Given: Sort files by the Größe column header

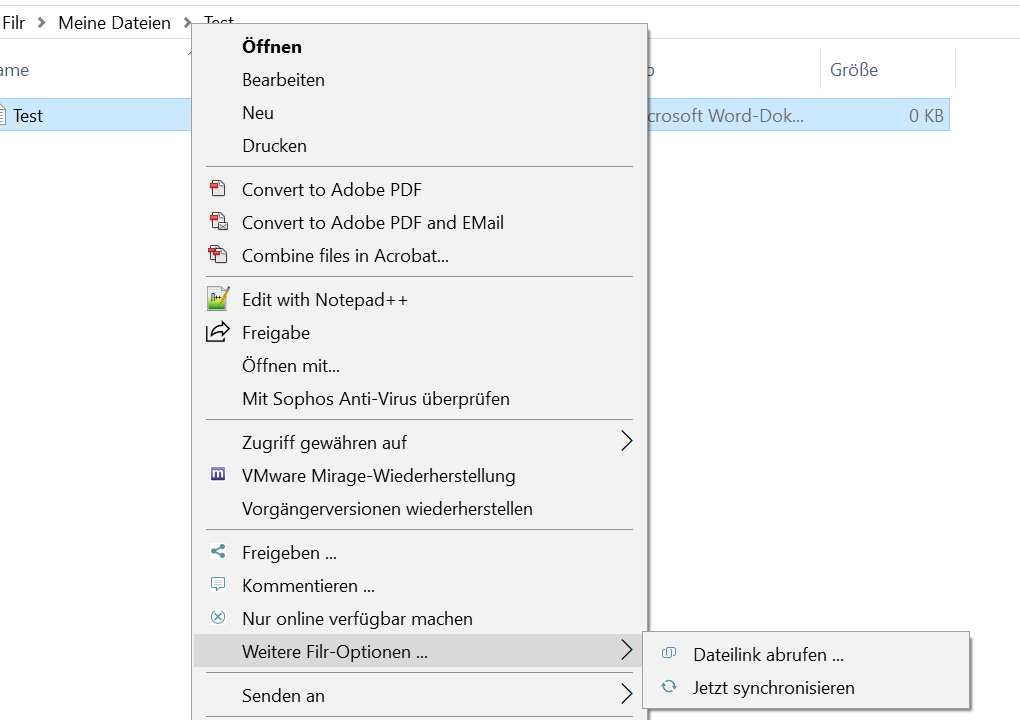Looking at the screenshot, I should (x=854, y=70).
